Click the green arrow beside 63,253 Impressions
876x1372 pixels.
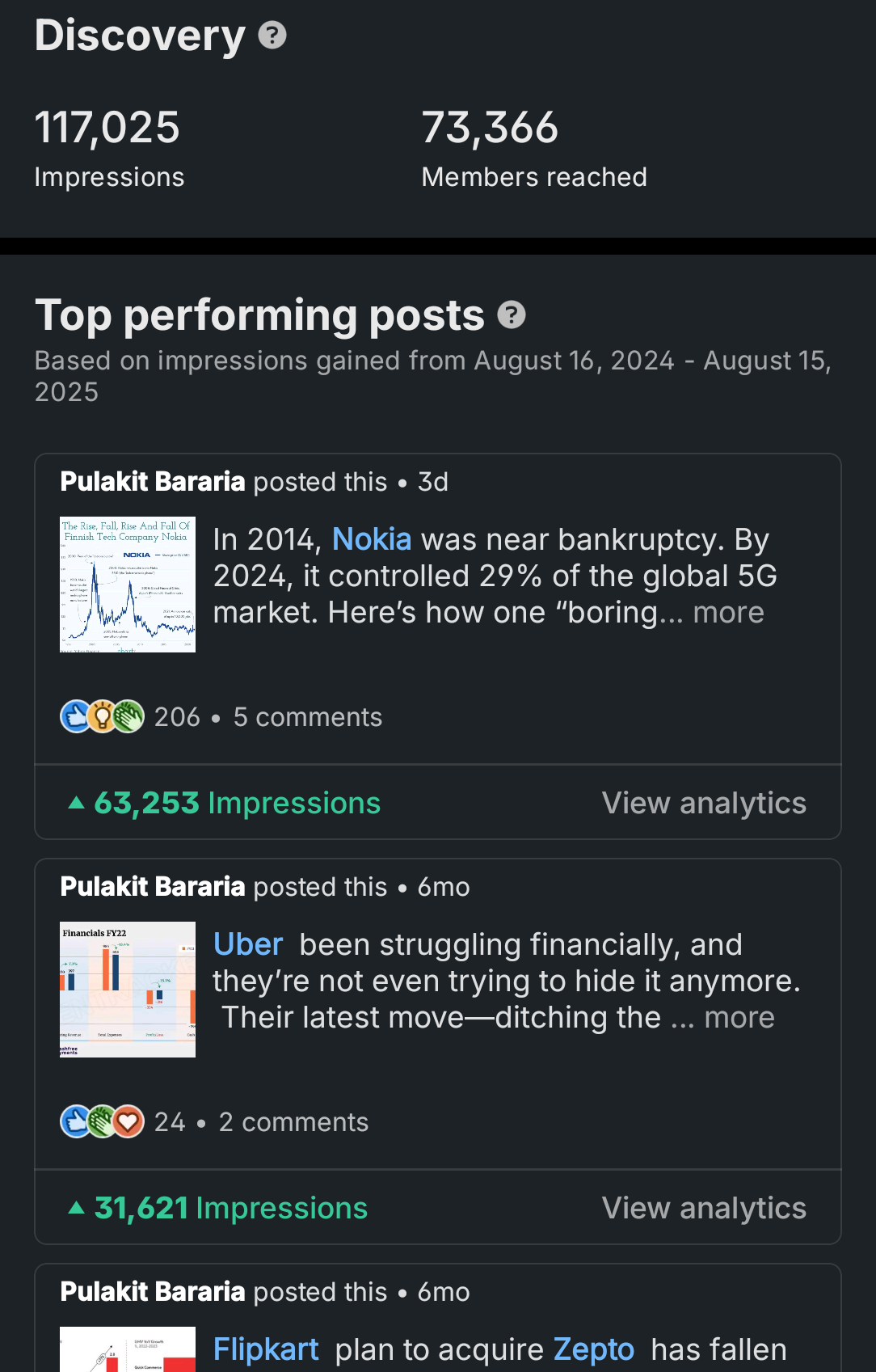click(x=77, y=803)
